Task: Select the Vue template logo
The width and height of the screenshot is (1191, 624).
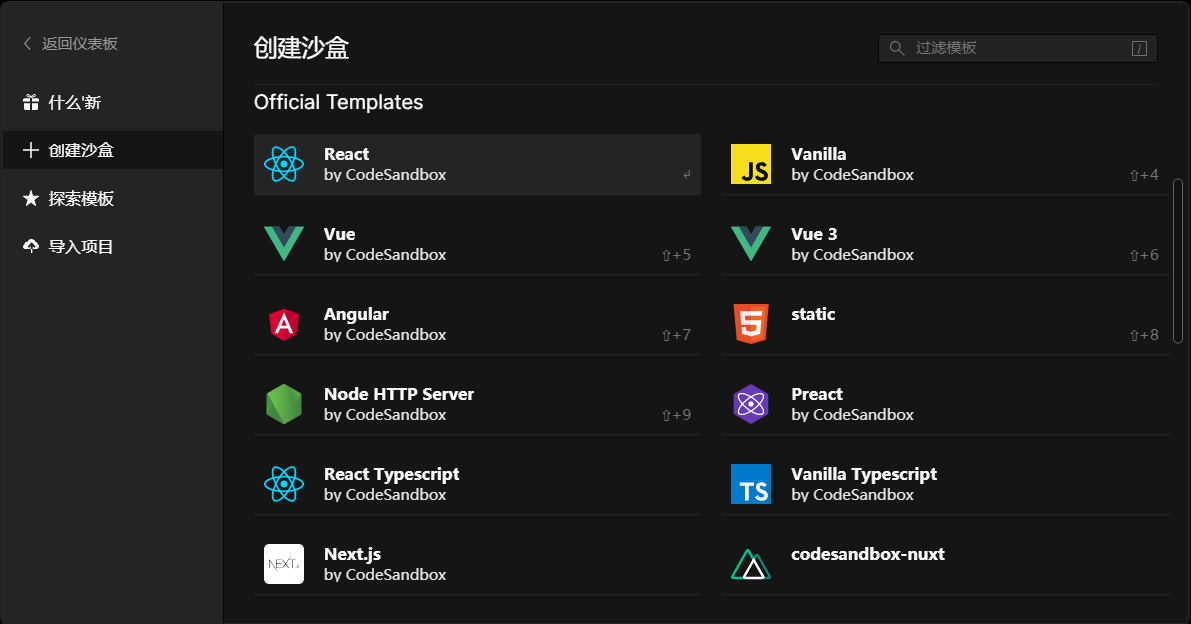Action: point(284,244)
